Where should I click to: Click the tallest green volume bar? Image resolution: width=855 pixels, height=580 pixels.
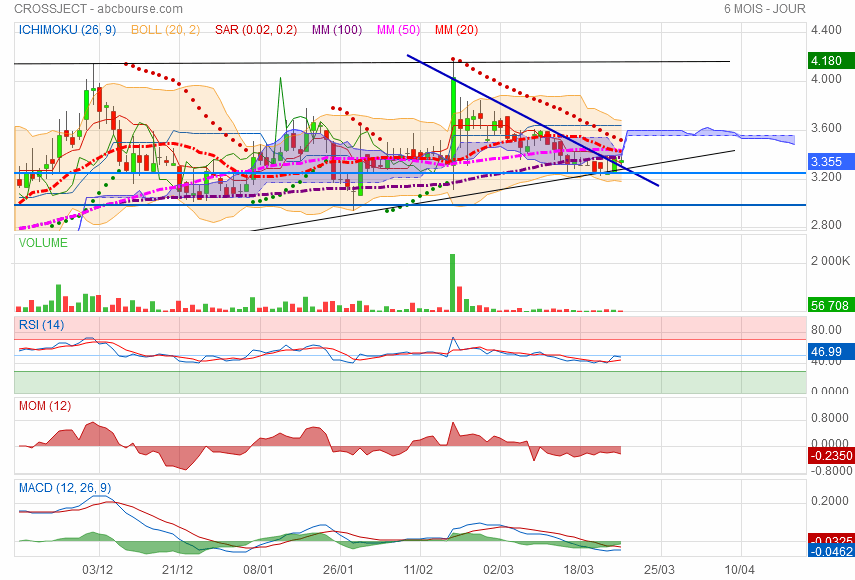(452, 283)
